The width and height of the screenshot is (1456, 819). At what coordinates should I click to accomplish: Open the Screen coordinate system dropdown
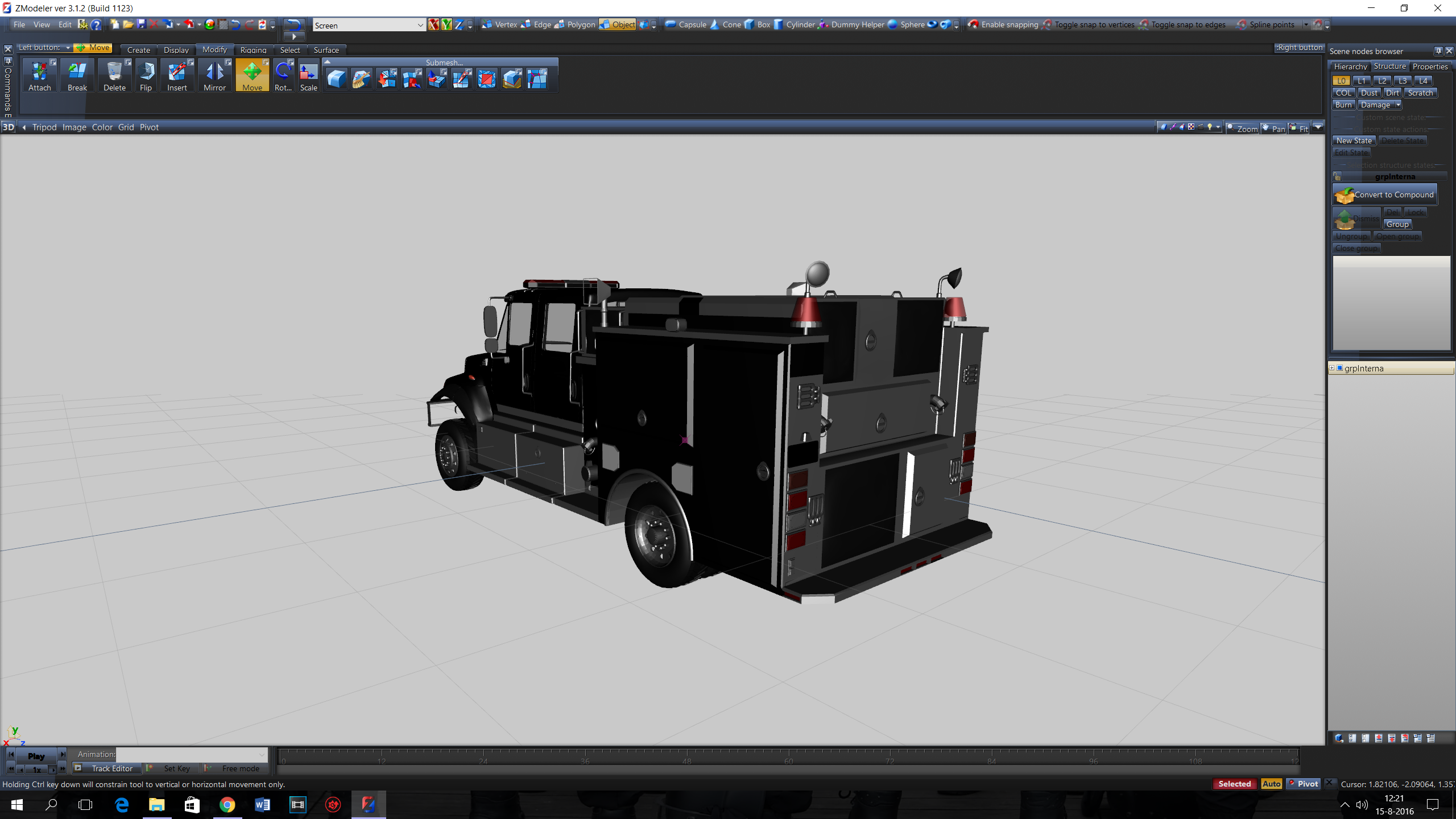[420, 25]
